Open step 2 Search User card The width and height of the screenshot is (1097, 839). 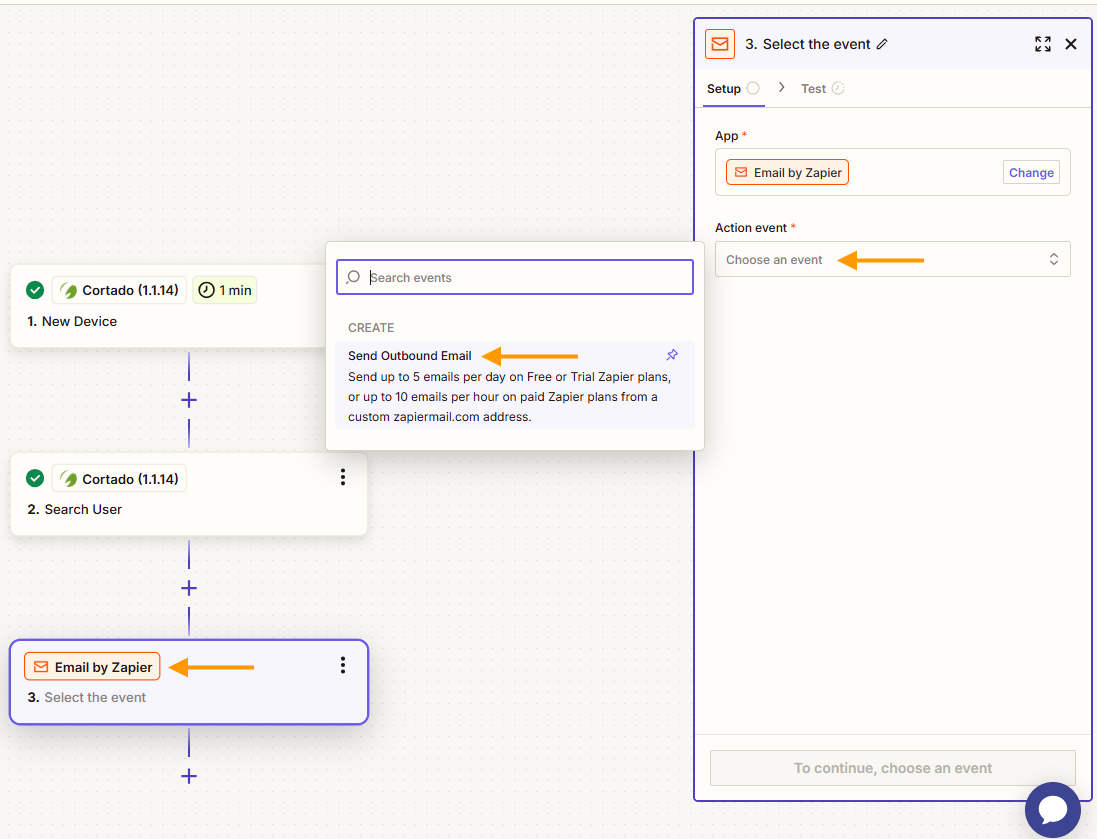pos(189,494)
